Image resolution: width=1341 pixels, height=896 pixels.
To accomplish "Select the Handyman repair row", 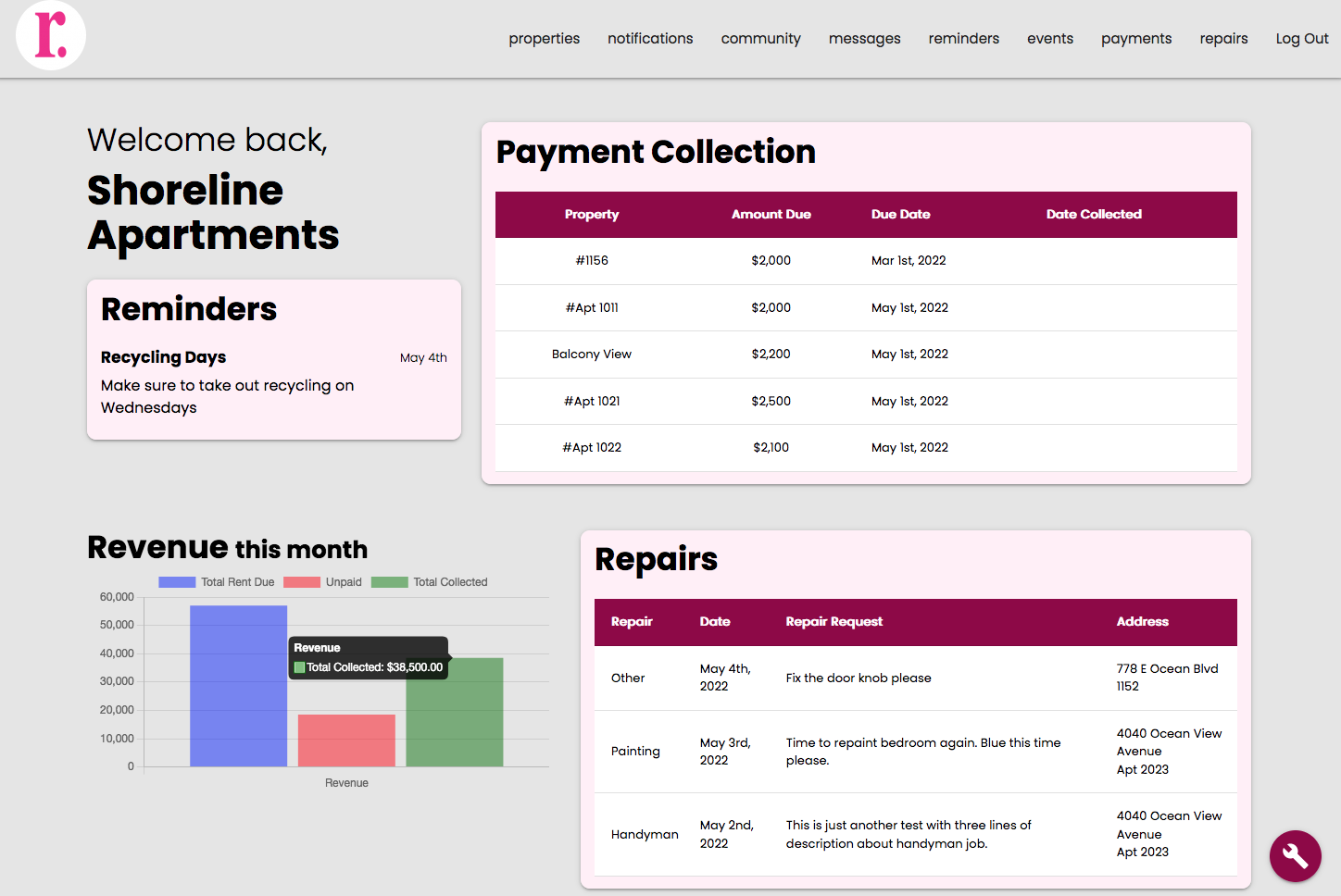I will tap(916, 834).
